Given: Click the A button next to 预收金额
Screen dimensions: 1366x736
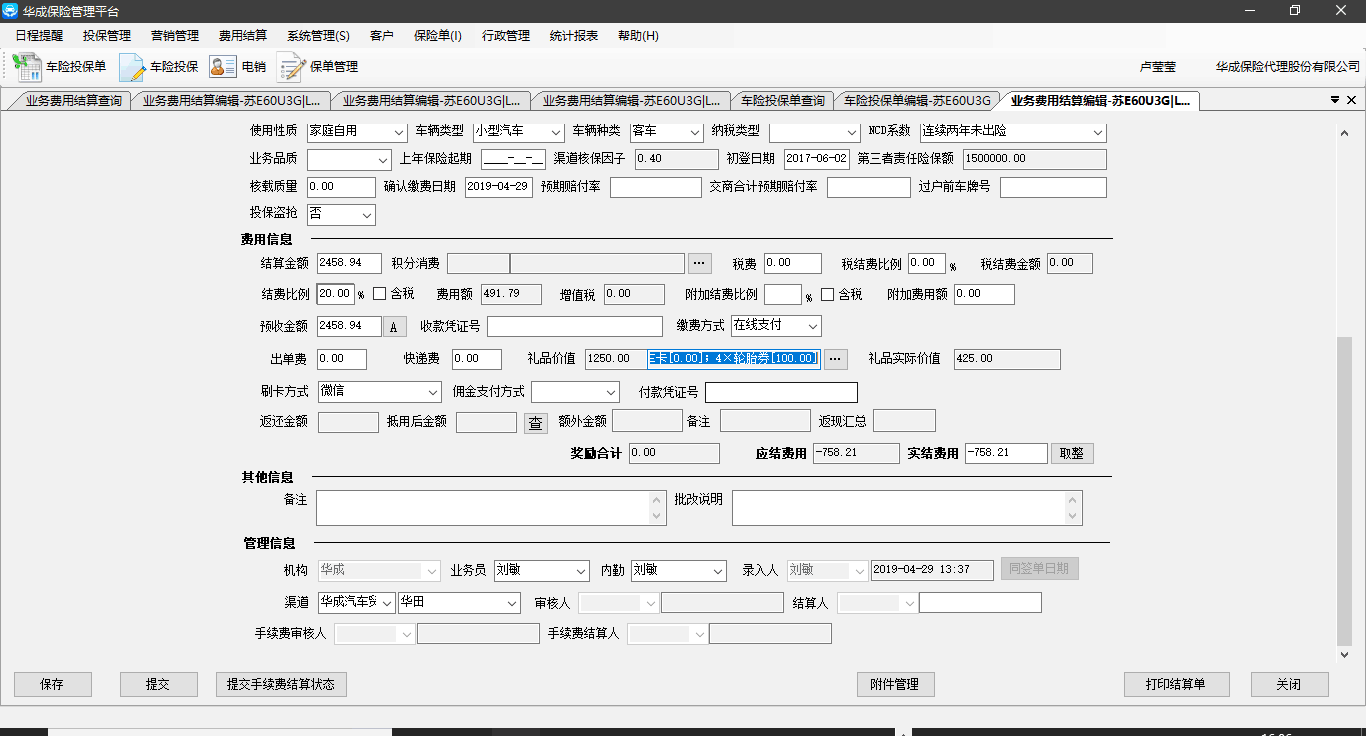Looking at the screenshot, I should tap(394, 327).
